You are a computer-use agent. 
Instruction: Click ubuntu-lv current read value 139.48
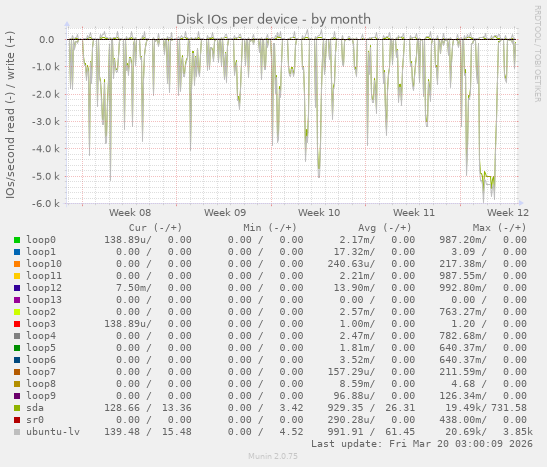pos(122,432)
